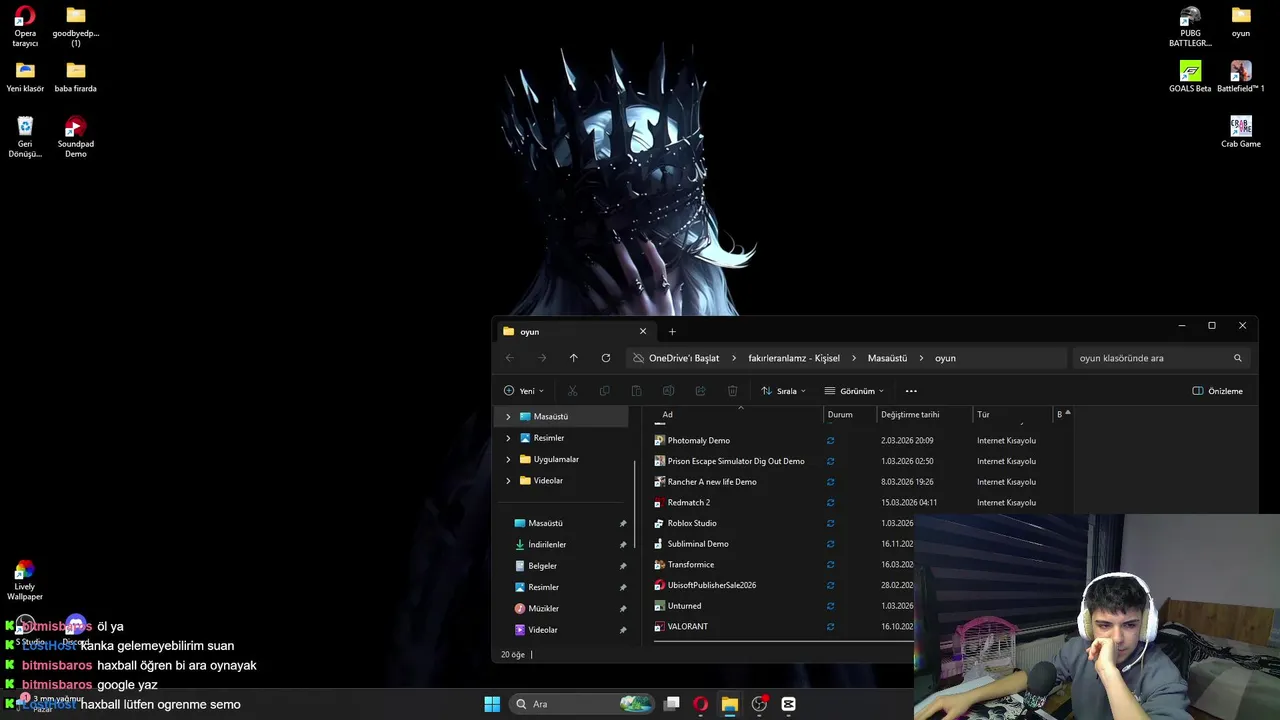
Task: Open Opera tarayıcı desktop shortcut
Action: tap(25, 26)
